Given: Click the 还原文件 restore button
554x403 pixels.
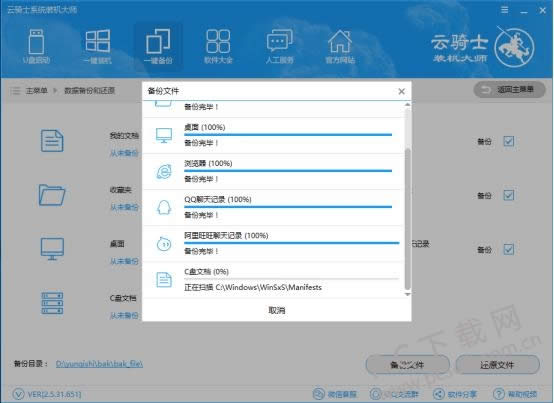Looking at the screenshot, I should coord(497,365).
